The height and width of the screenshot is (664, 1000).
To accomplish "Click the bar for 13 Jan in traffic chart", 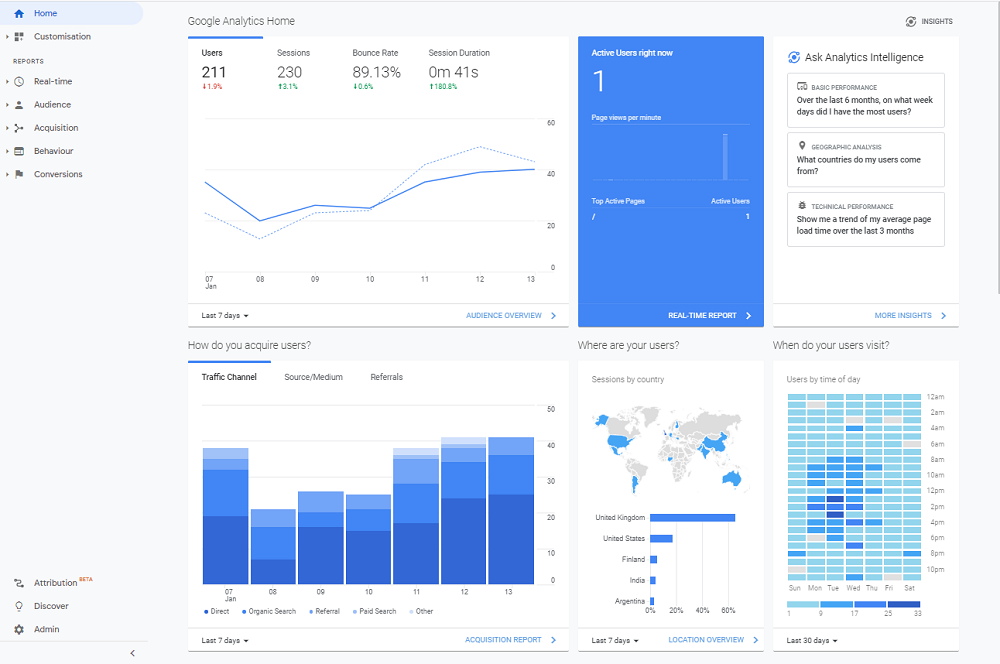I will point(511,511).
